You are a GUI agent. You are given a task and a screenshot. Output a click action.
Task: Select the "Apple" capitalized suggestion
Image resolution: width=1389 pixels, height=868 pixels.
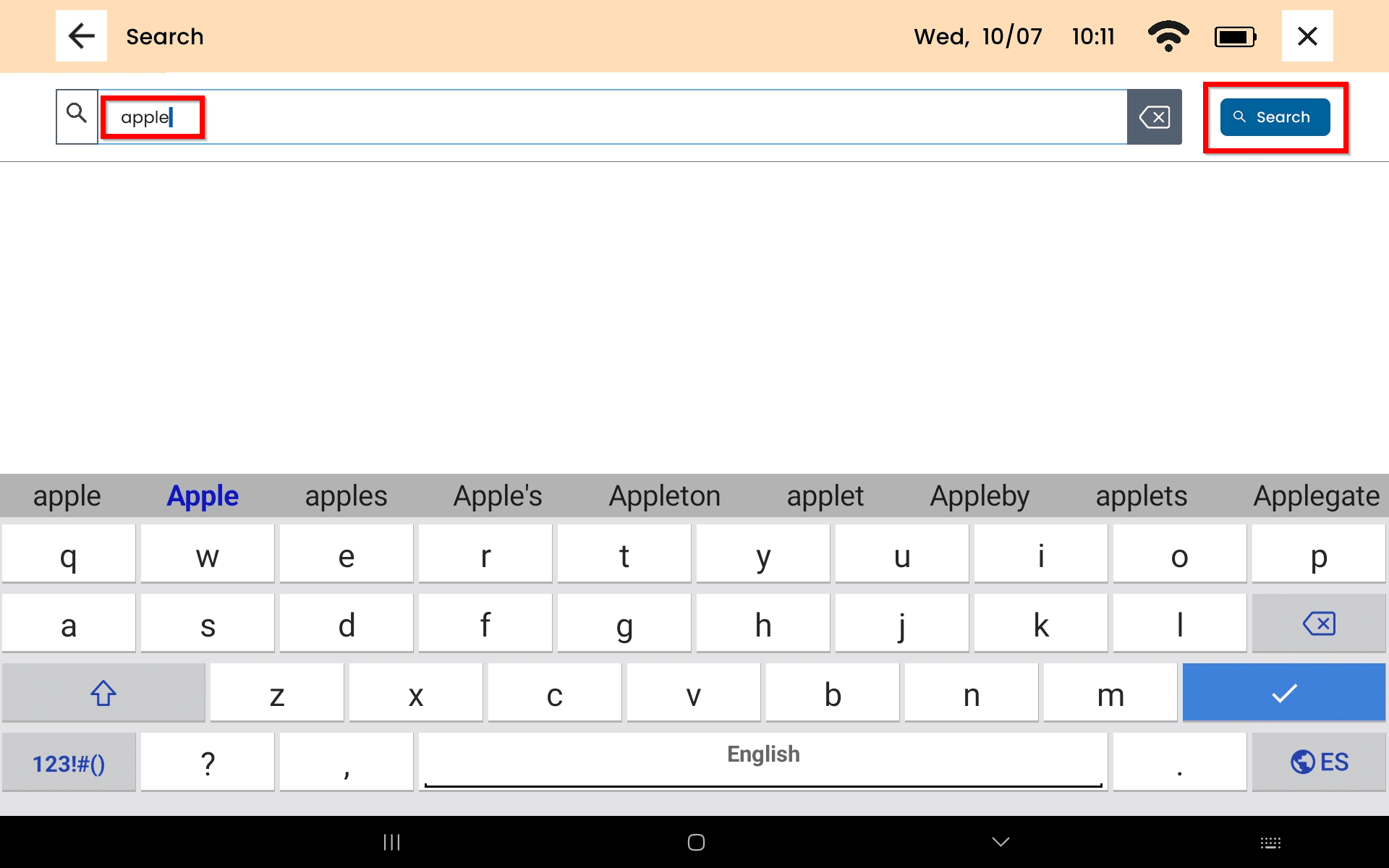(203, 496)
